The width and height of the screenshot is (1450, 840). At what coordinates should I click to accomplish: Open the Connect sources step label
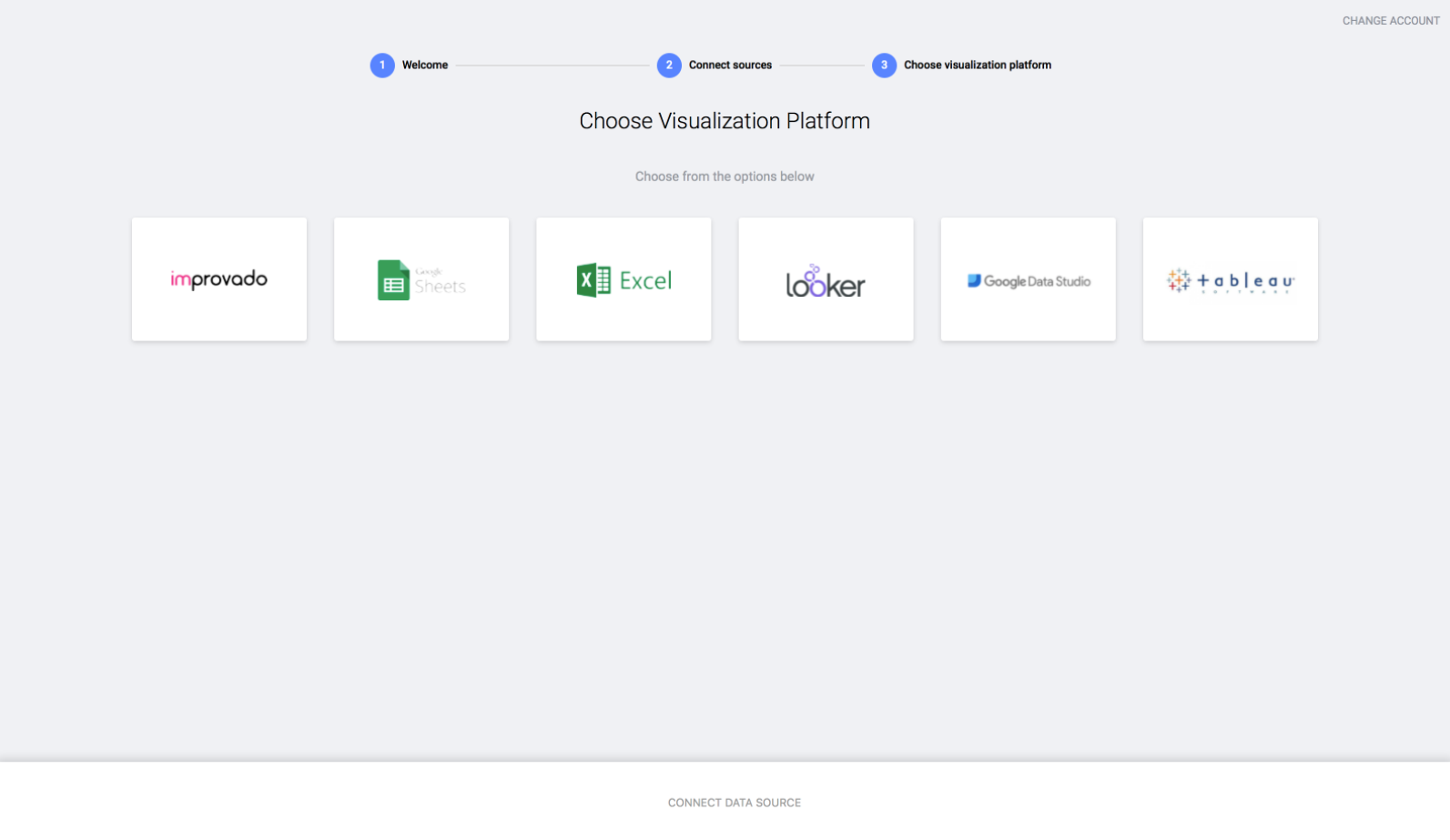pyautogui.click(x=730, y=66)
